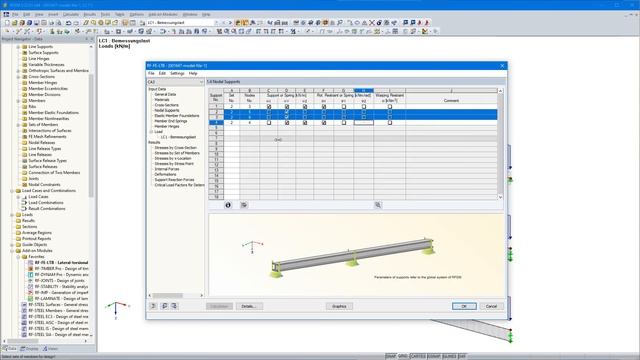Image resolution: width=640 pixels, height=360 pixels.
Task: Toggle φY restraint checkbox in row 1
Action: click(344, 107)
